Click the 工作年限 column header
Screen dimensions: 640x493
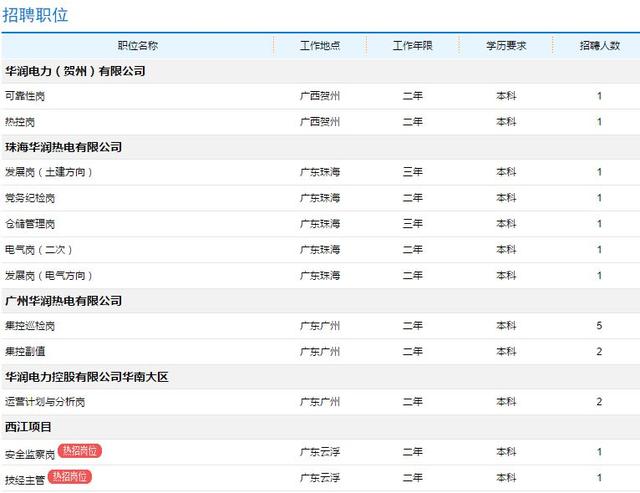point(413,46)
